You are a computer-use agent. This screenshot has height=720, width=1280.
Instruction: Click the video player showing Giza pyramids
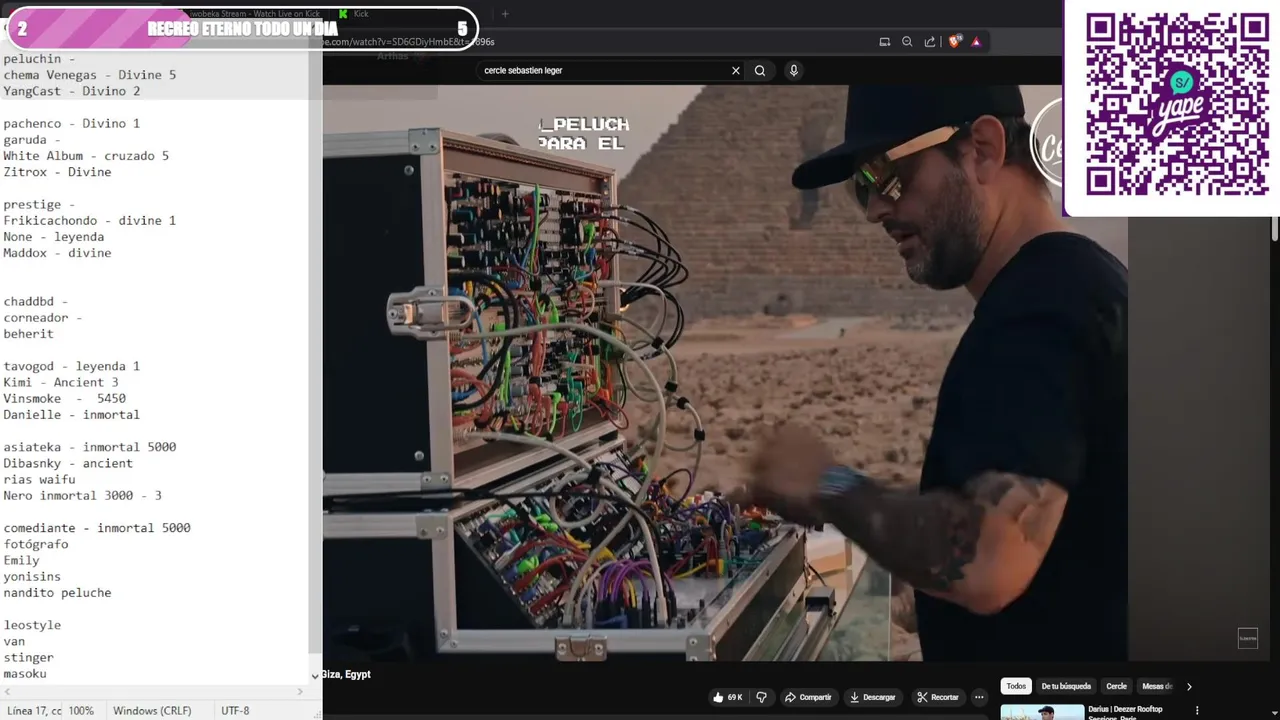[725, 372]
